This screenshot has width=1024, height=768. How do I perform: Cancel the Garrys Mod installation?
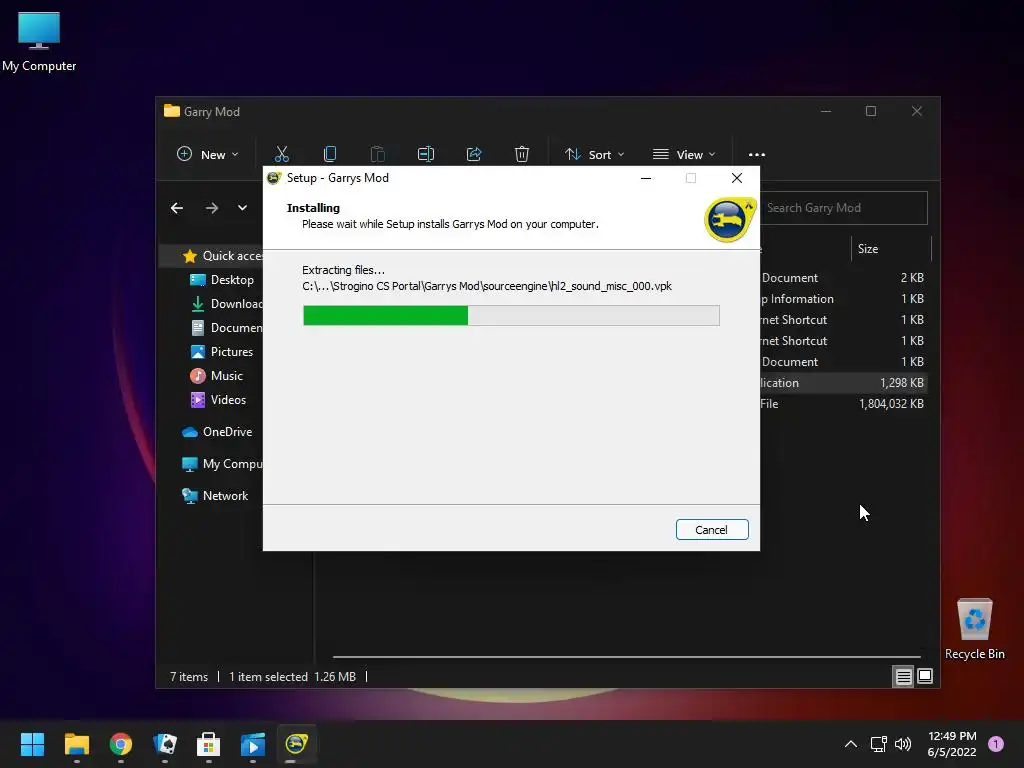pyautogui.click(x=712, y=530)
